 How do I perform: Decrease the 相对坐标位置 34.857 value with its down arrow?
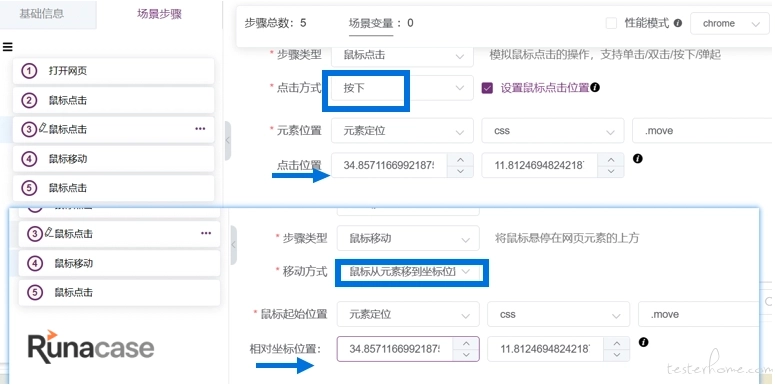click(x=466, y=355)
